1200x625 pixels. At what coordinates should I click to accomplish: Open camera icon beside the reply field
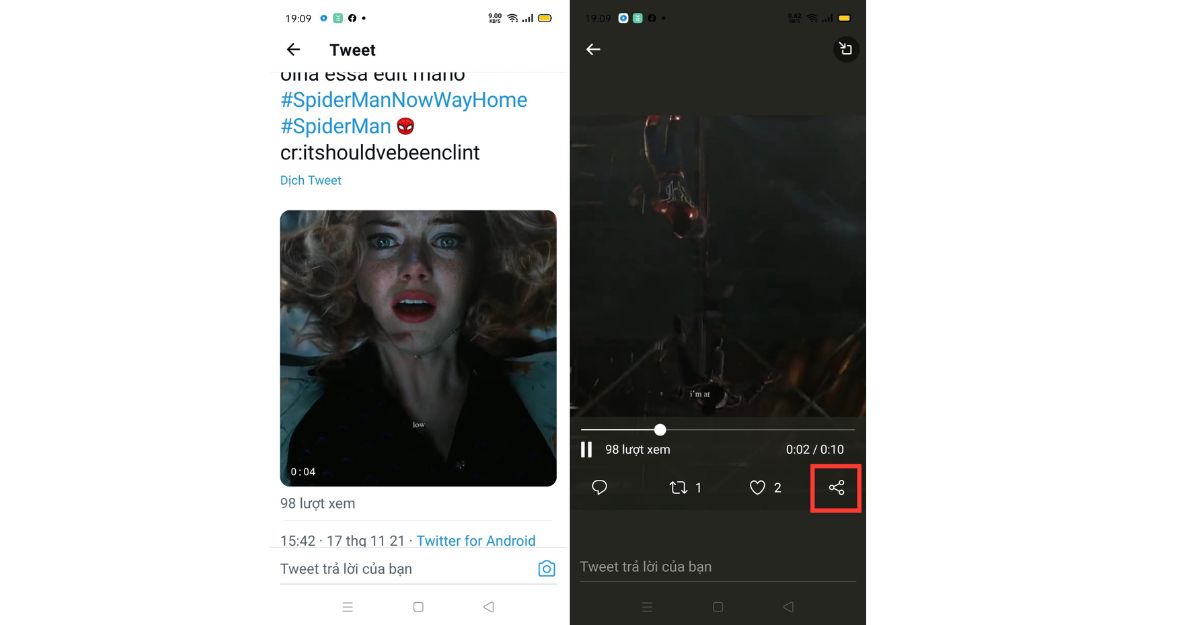(x=546, y=569)
